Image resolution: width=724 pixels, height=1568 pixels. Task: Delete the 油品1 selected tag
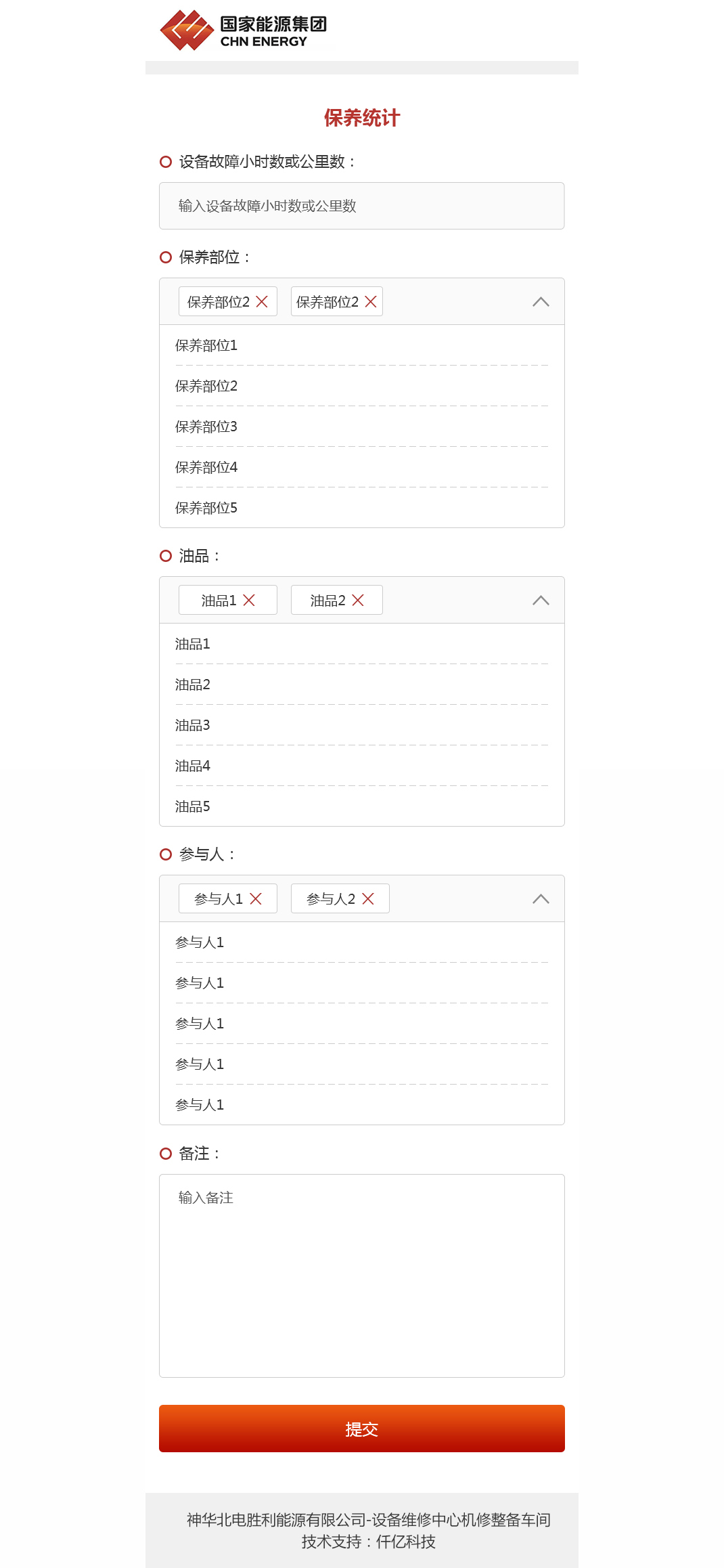tap(249, 601)
